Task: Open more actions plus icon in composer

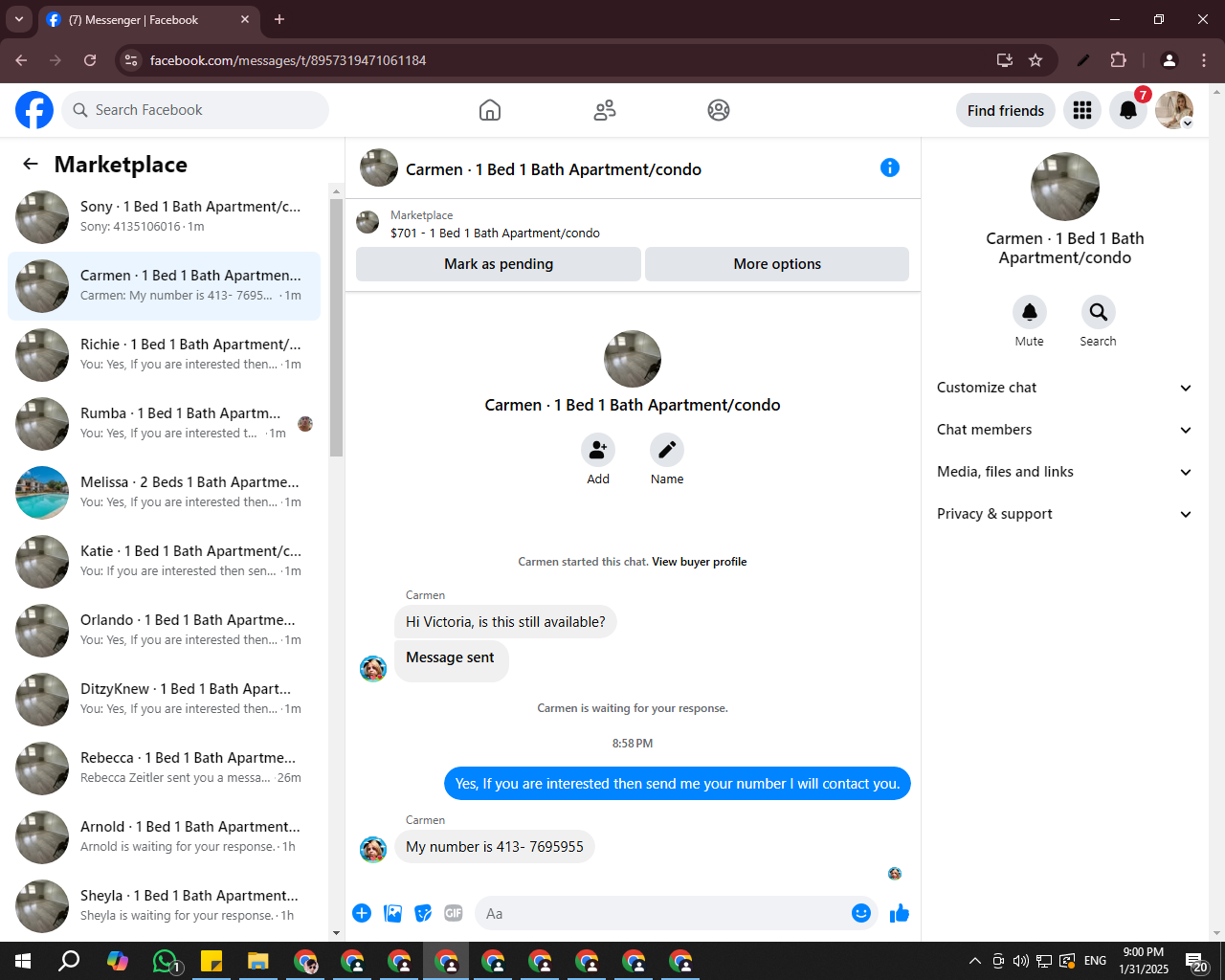Action: pos(362,913)
